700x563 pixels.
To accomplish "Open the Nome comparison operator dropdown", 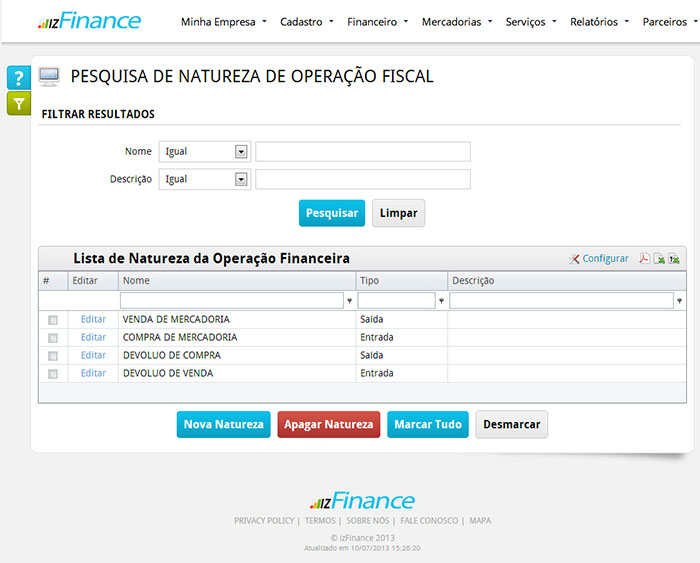I will (x=240, y=152).
